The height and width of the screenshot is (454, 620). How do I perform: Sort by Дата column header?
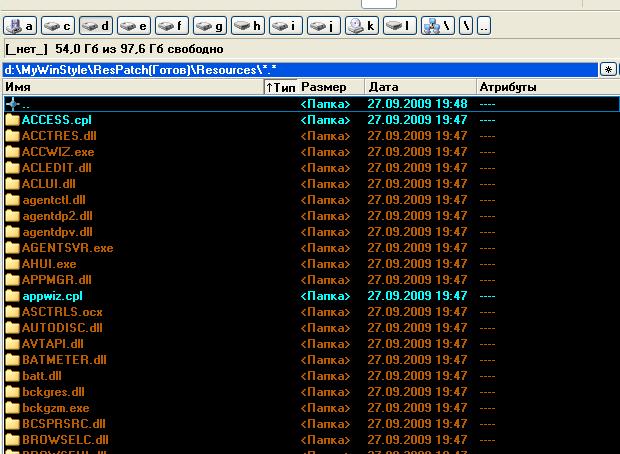(420, 87)
